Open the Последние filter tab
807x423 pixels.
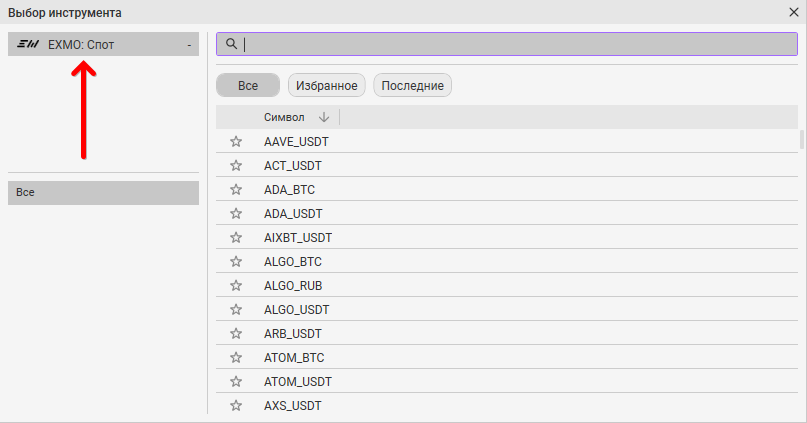pos(412,86)
